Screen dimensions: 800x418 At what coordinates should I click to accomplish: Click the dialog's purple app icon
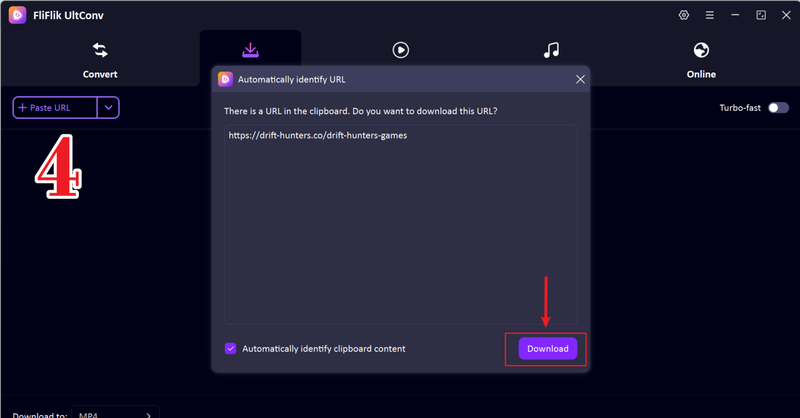point(226,79)
